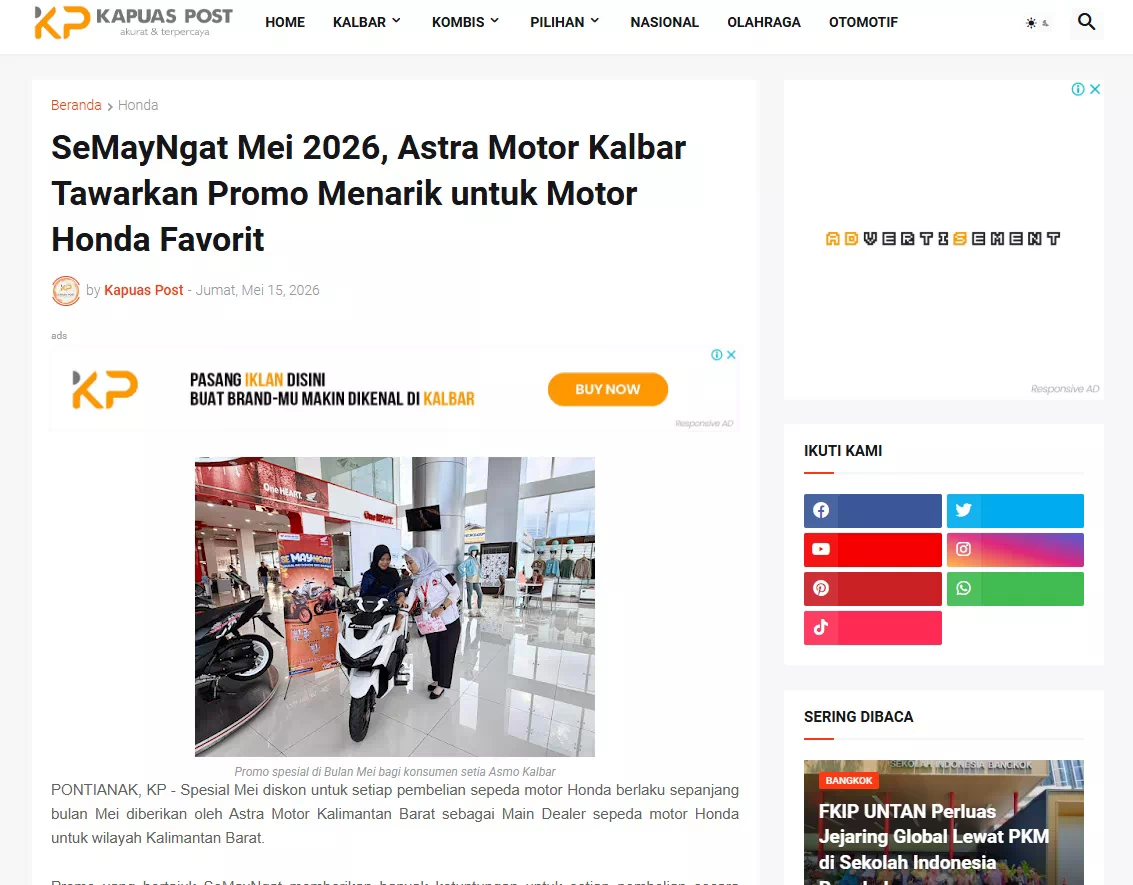Open the TikTok follow button
Image resolution: width=1133 pixels, height=885 pixels.
pos(872,628)
